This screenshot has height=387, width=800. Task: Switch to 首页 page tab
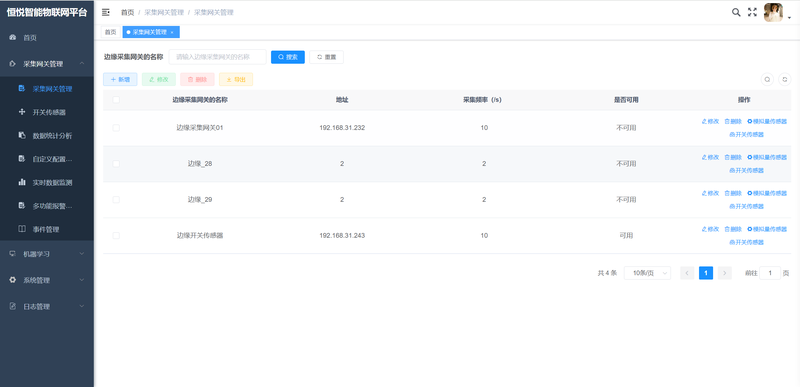pos(111,32)
